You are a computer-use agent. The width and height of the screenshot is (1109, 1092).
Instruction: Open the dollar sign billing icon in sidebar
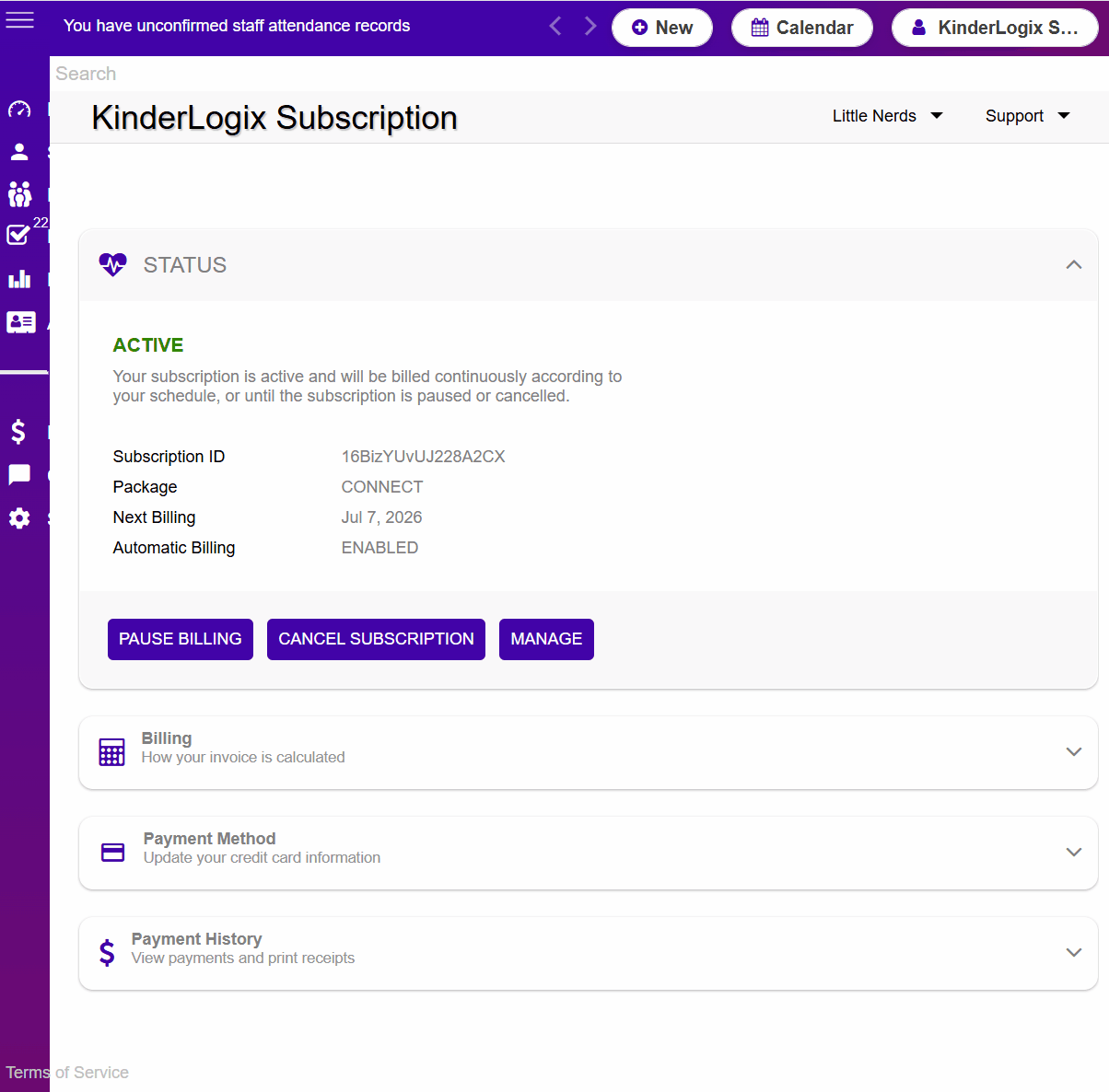[x=18, y=432]
